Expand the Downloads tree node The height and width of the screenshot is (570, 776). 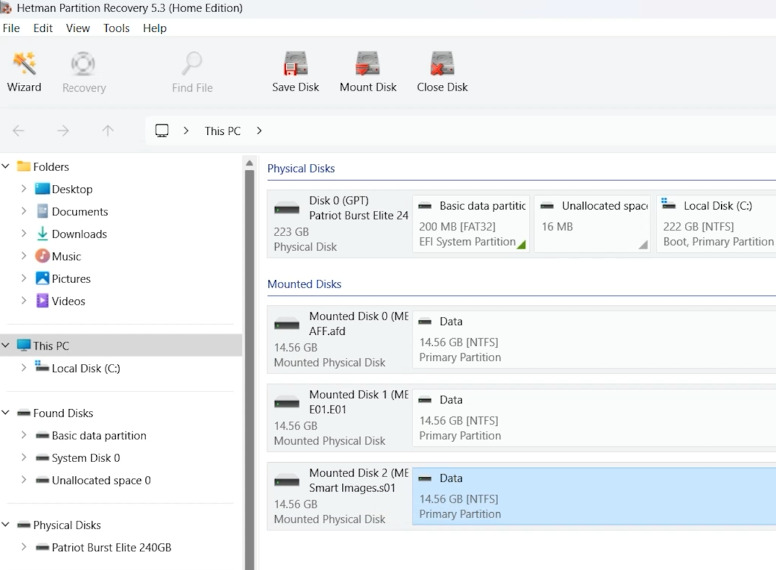click(x=23, y=234)
